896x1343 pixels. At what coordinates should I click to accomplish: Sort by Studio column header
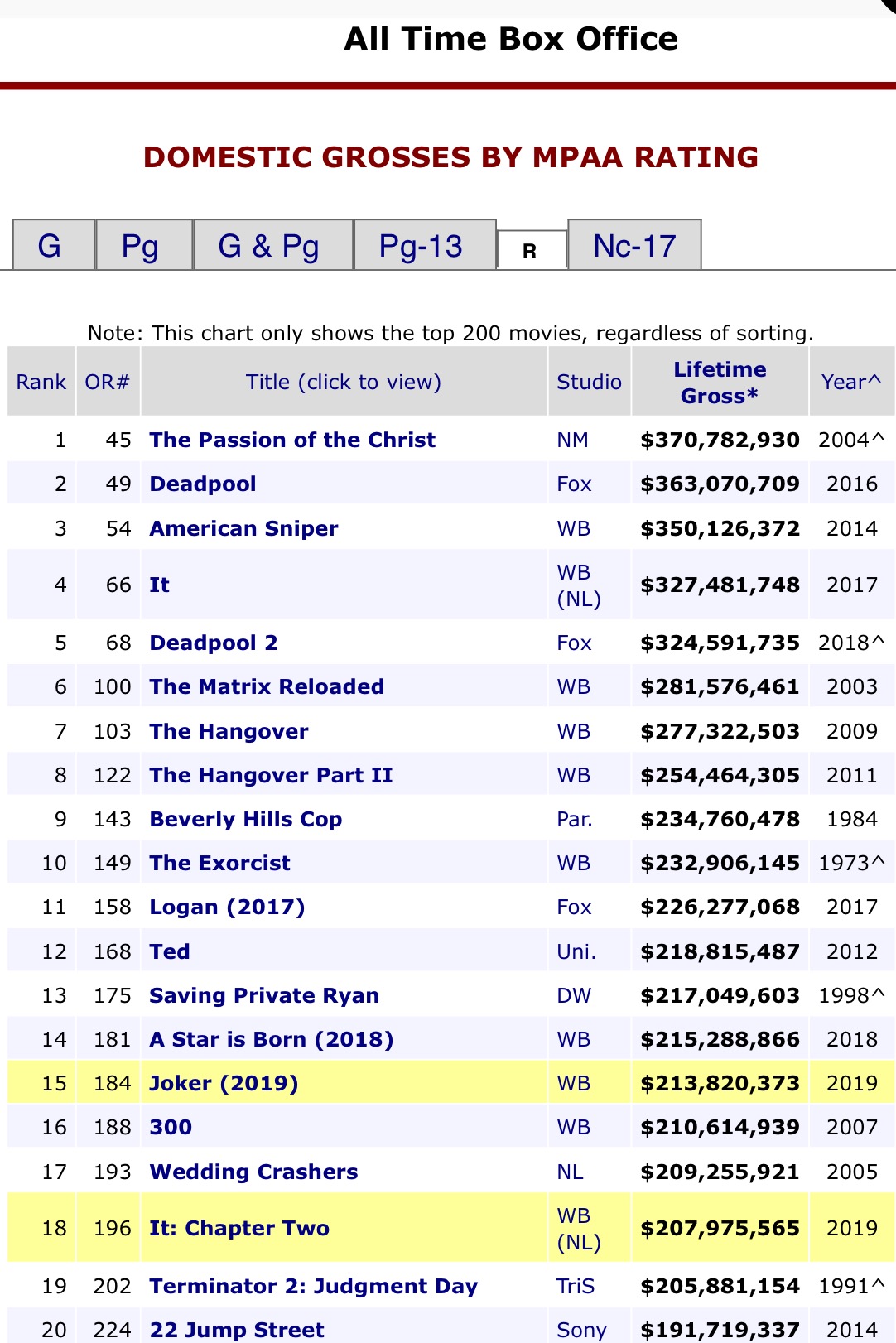(x=589, y=382)
